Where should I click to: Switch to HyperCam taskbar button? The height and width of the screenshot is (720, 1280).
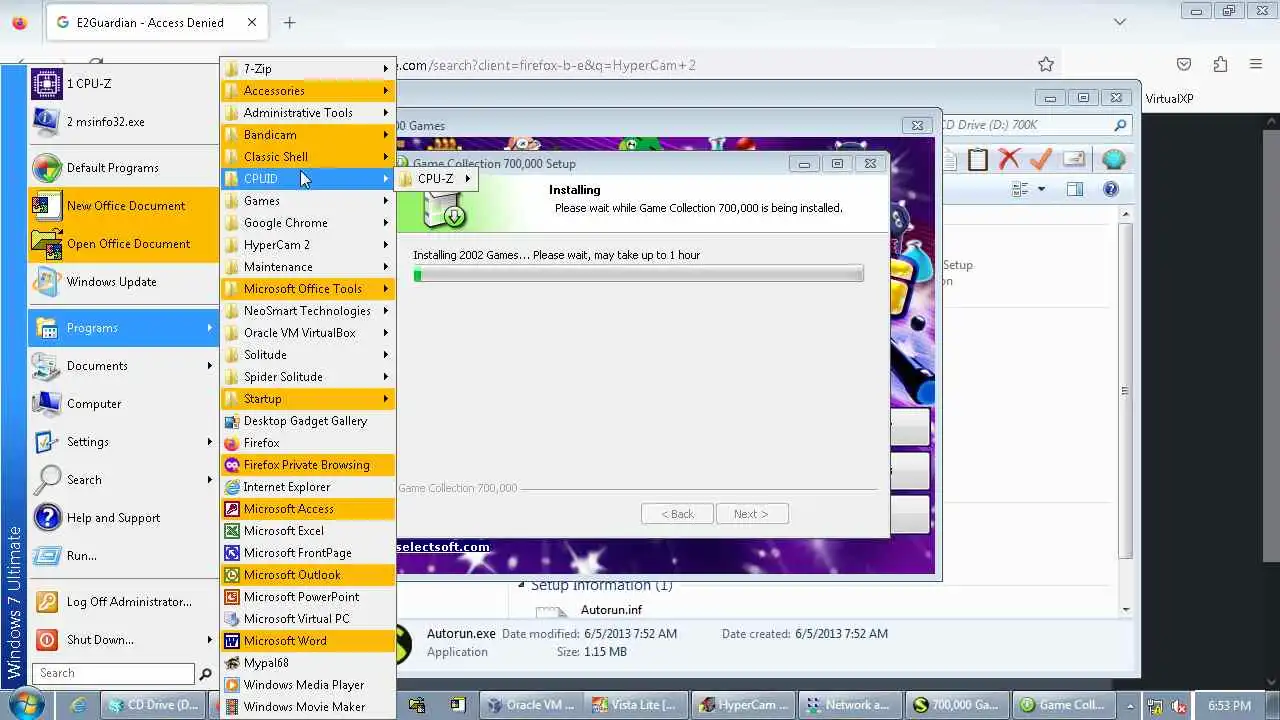pos(745,705)
